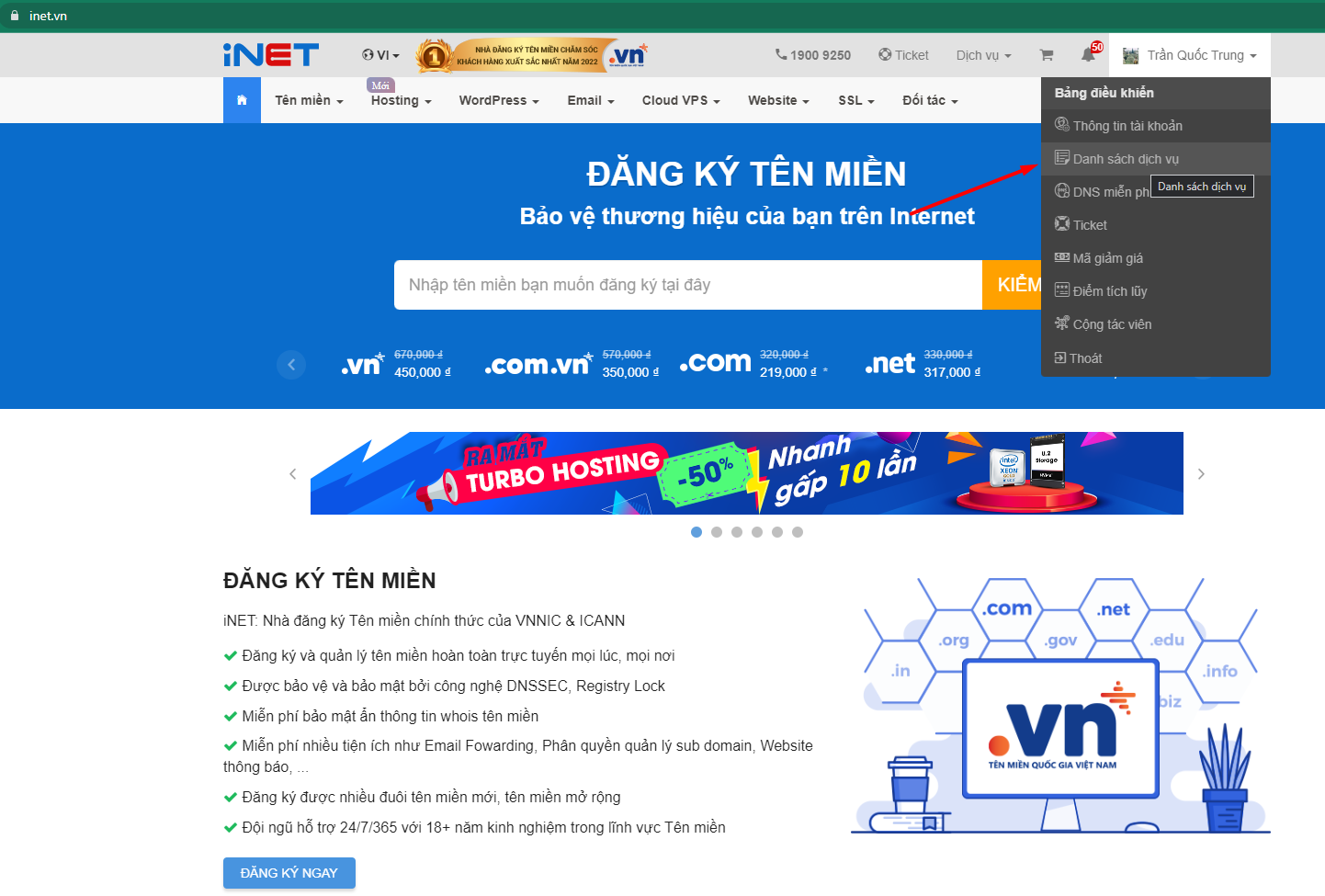Click the phone icon beside 1900 9250
This screenshot has height=896, width=1325.
pos(779,55)
